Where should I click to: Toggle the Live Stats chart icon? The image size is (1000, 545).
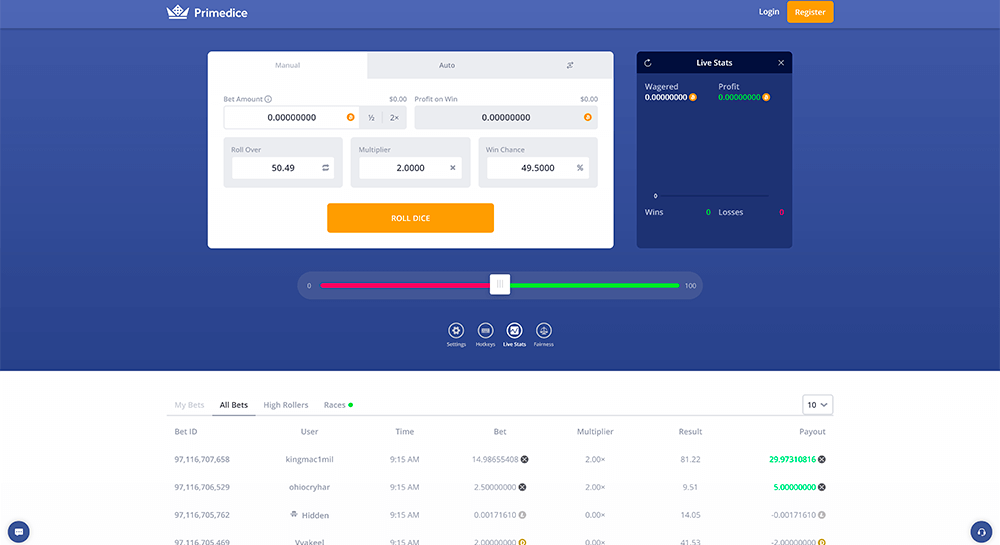tap(514, 330)
